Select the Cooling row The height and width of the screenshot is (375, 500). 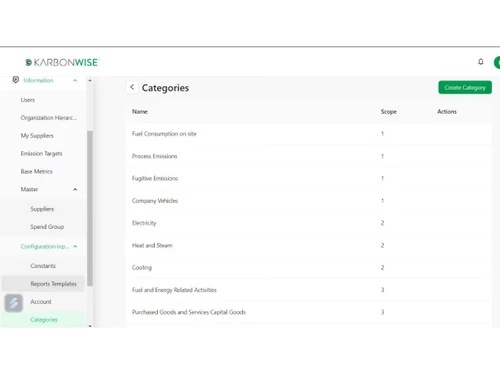coord(309,268)
